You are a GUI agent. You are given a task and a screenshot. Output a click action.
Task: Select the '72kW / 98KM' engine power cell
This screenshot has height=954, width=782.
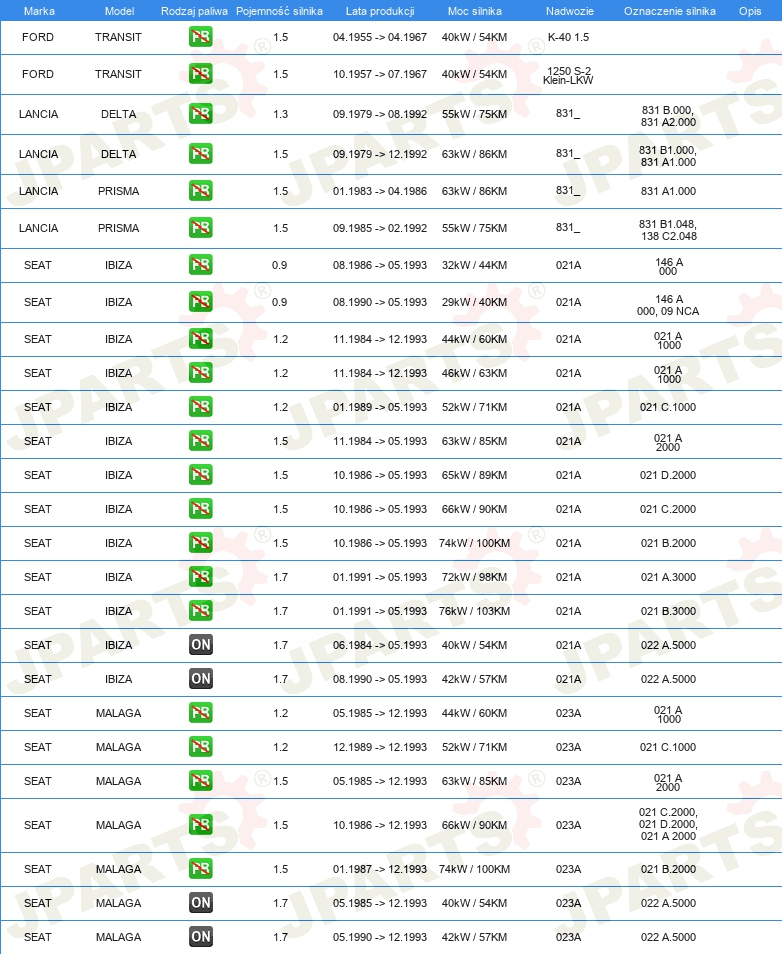point(475,577)
